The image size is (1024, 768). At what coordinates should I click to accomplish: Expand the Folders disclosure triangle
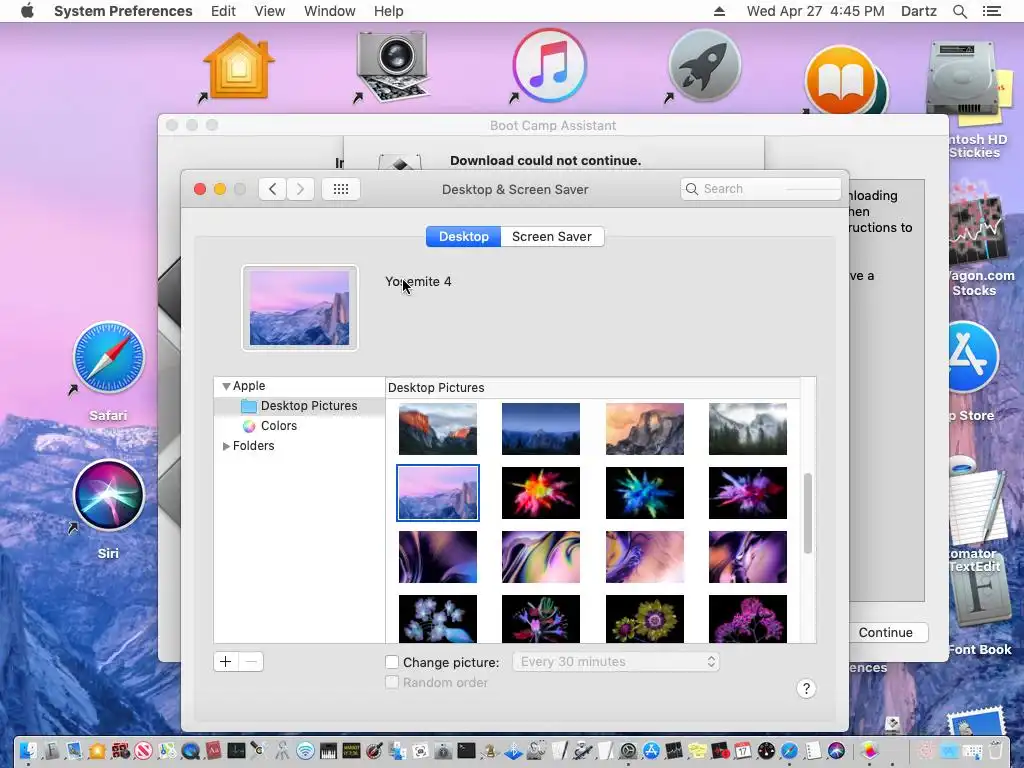click(x=226, y=446)
